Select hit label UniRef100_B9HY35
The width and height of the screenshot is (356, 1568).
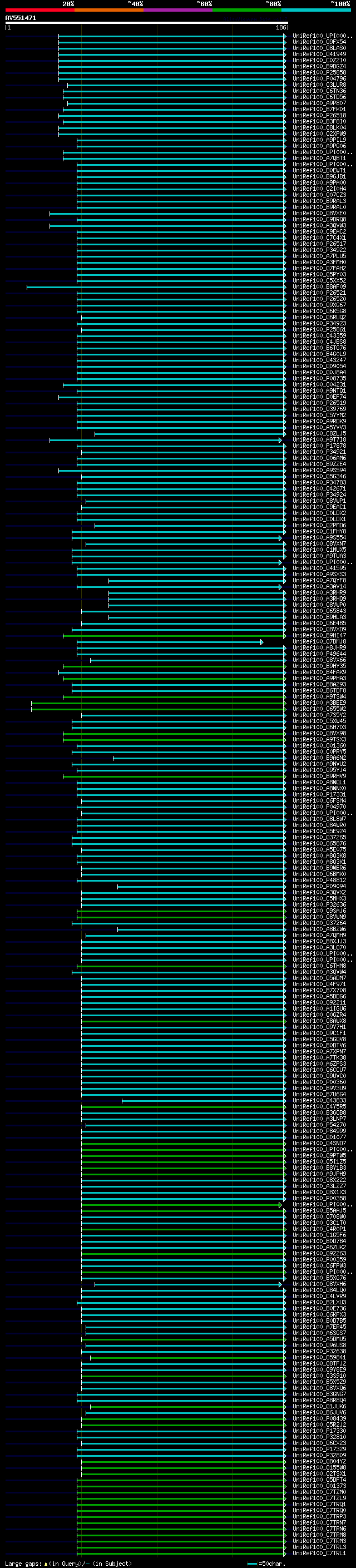point(319,666)
